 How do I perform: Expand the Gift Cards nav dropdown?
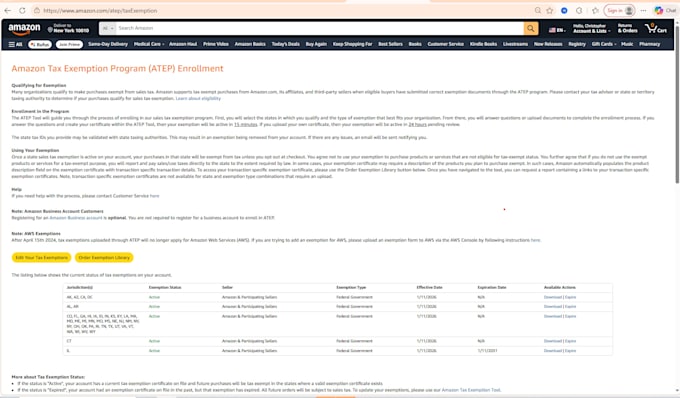(x=604, y=44)
